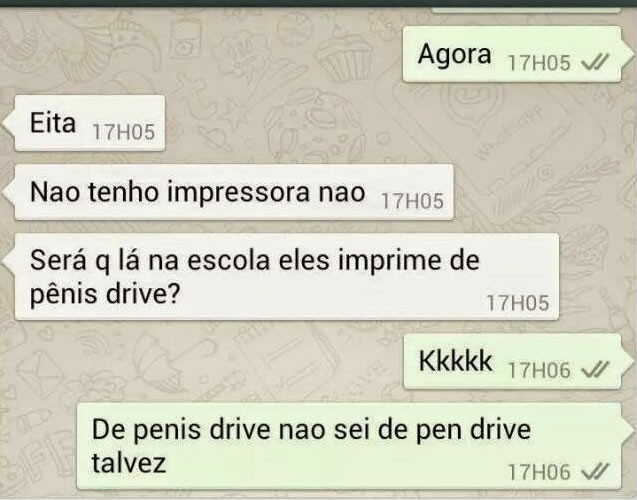Tap the envelope doodle in chat background
Image resolution: width=637 pixels, height=500 pixels.
[41, 372]
